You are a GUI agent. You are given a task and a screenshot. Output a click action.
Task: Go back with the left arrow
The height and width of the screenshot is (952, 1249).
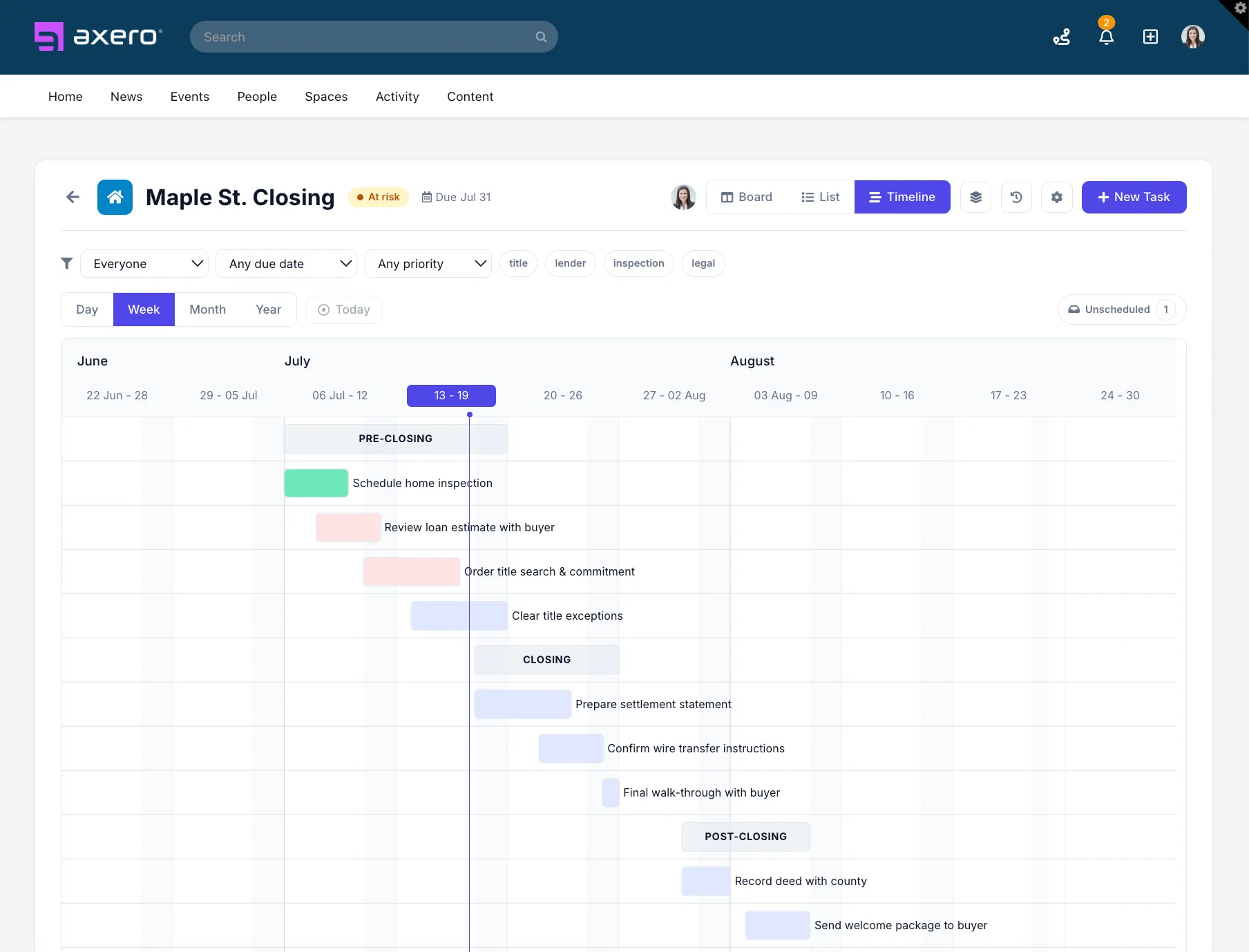click(73, 197)
